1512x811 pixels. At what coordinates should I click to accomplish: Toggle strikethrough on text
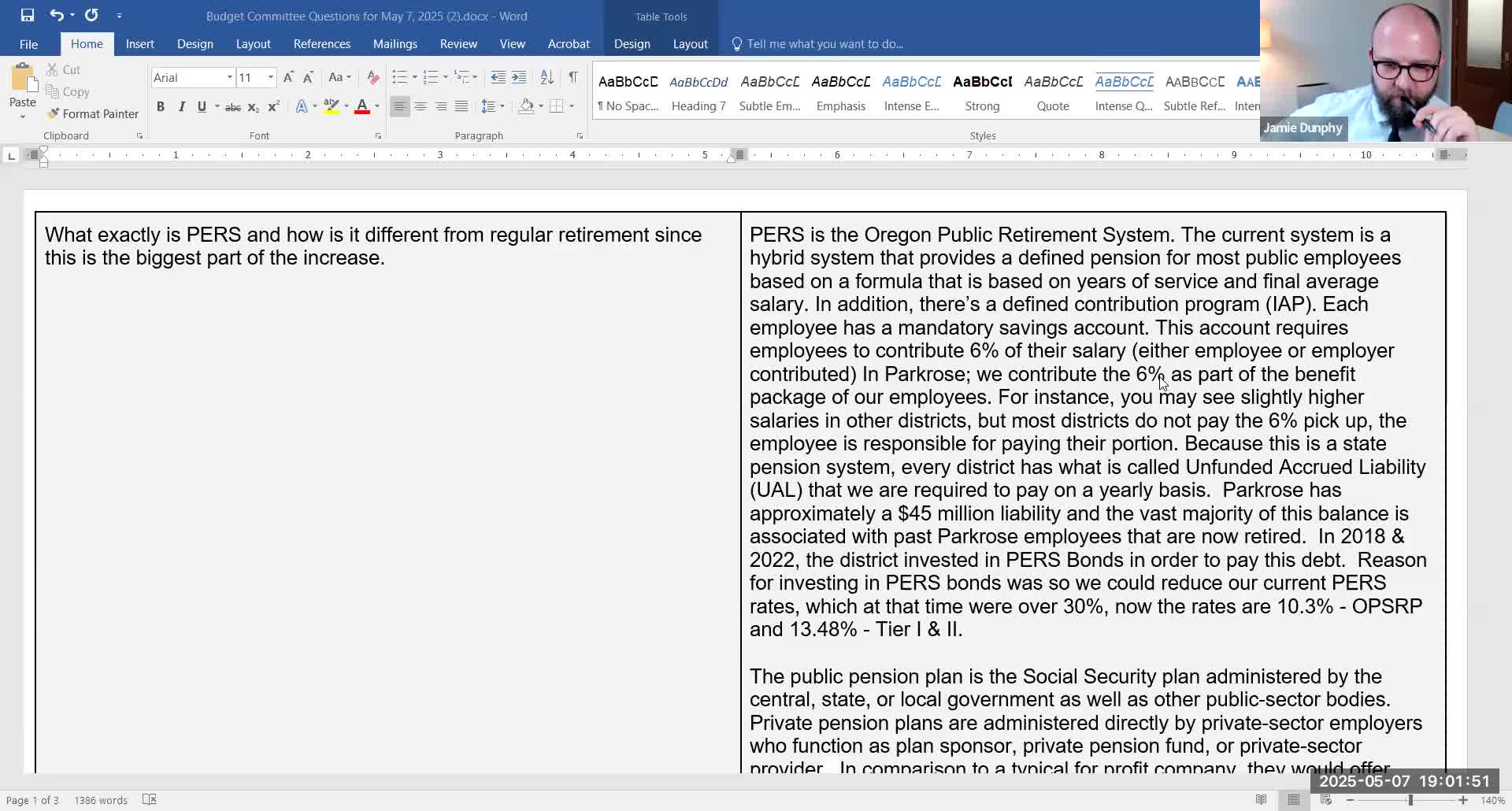(x=233, y=106)
